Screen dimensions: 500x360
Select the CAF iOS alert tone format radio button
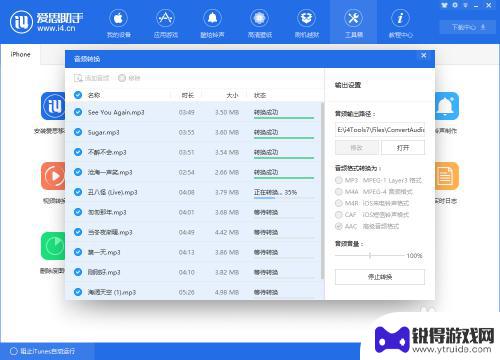pyautogui.click(x=339, y=215)
